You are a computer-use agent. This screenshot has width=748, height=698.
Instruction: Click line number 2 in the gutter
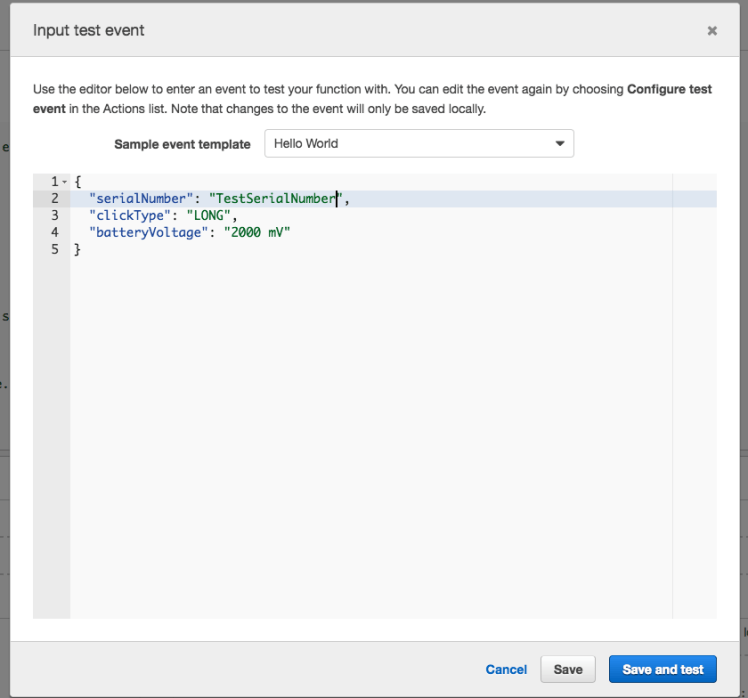click(x=54, y=199)
